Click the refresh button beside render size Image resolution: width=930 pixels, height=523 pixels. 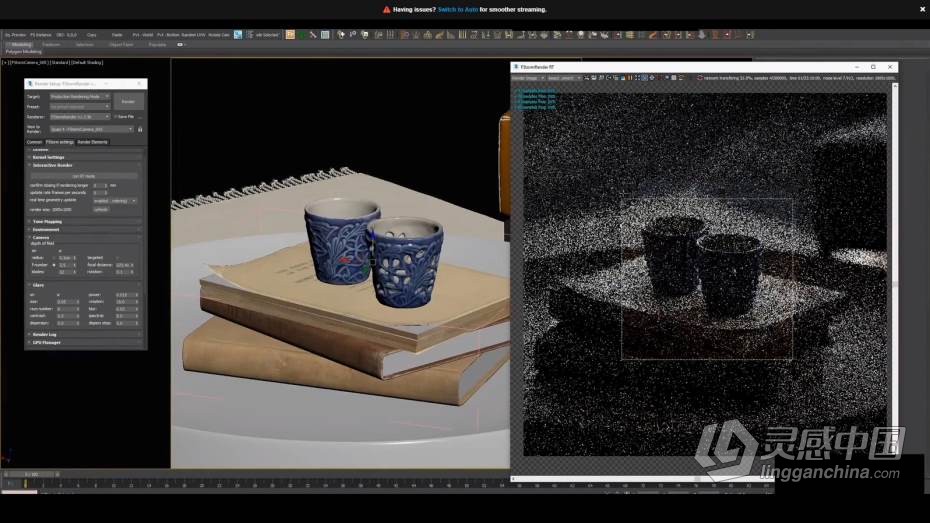tap(101, 209)
